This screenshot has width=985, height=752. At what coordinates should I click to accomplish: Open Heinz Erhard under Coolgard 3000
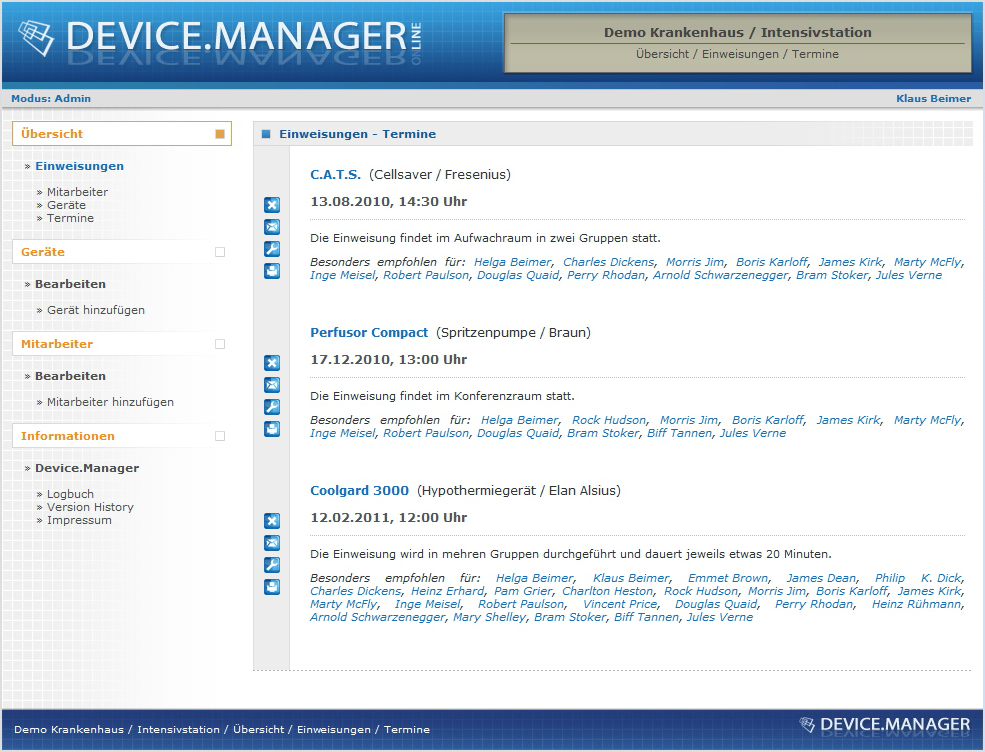[447, 591]
